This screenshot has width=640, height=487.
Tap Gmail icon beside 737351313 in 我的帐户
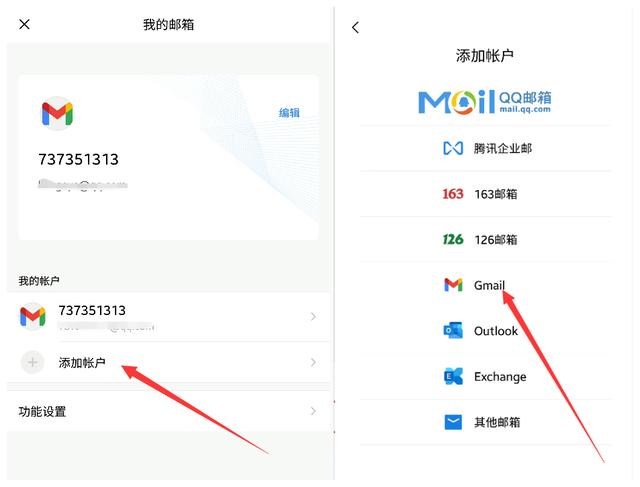click(33, 317)
